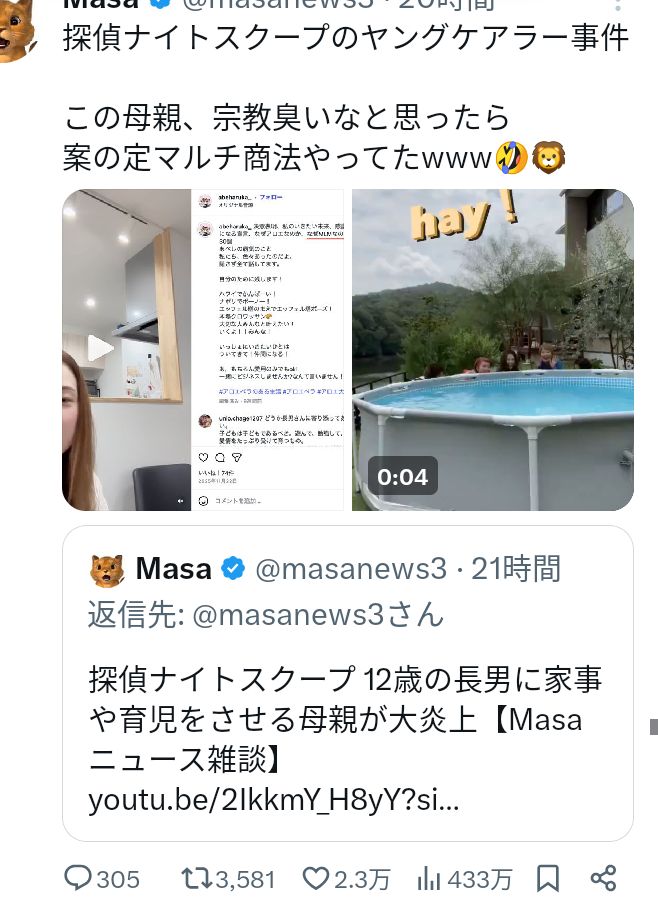The width and height of the screenshot is (658, 907).
Task: Play the left video with play arrow
Action: click(x=99, y=348)
